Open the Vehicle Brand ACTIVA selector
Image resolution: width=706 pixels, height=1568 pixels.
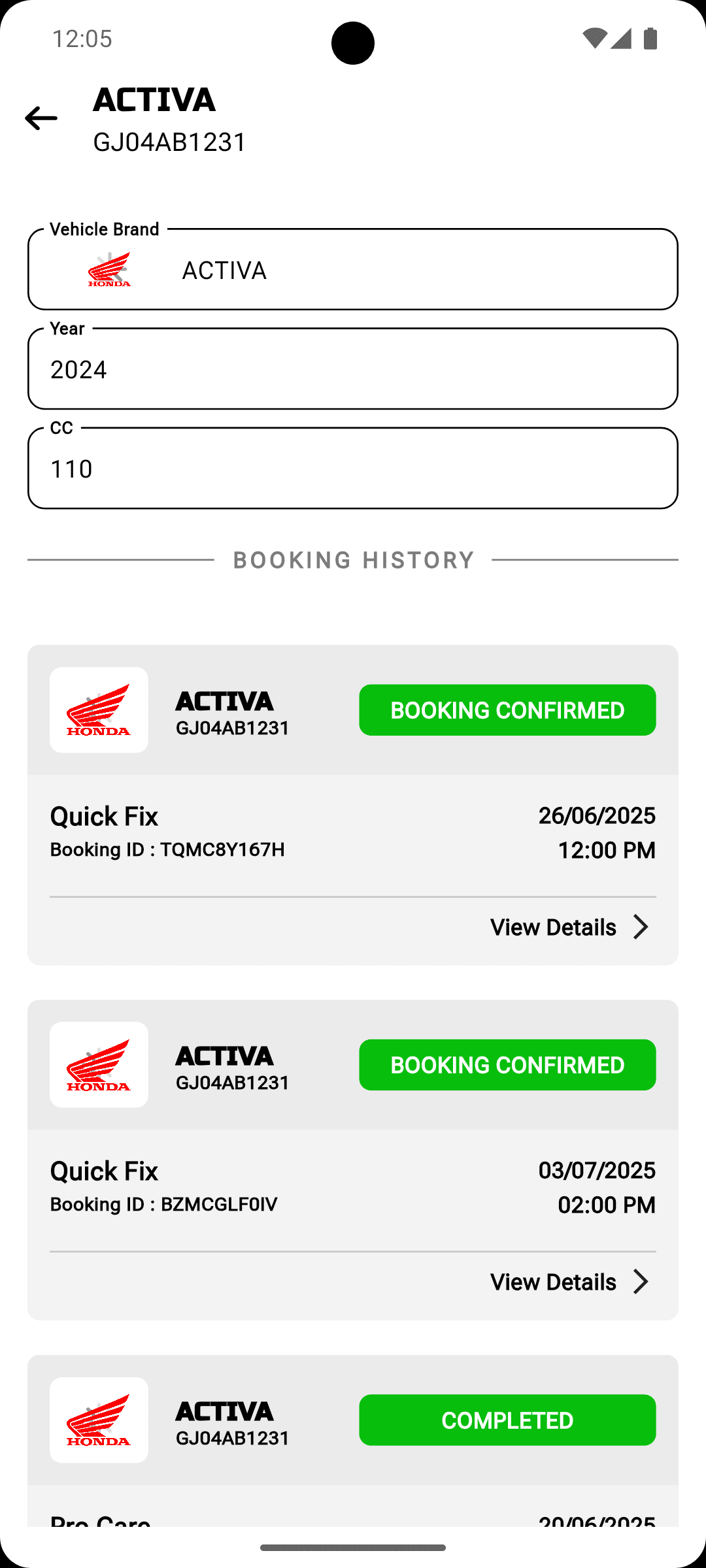(x=353, y=269)
